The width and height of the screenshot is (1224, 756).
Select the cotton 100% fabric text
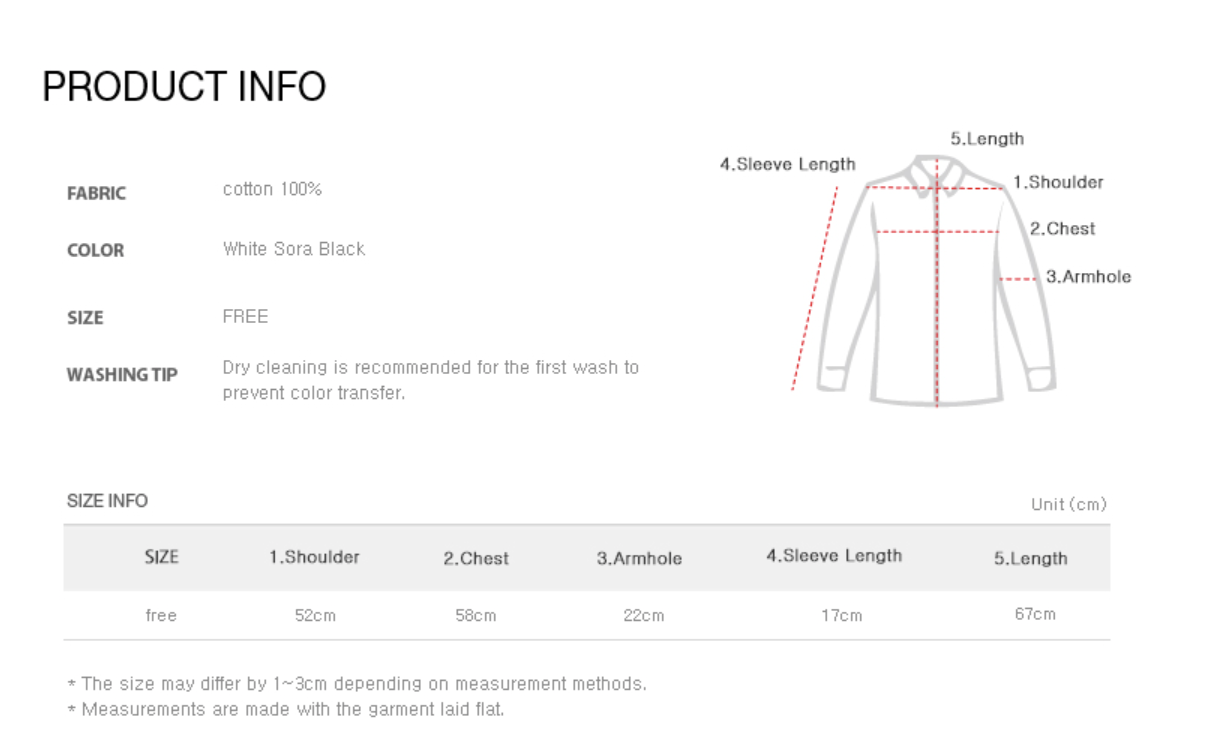point(272,189)
